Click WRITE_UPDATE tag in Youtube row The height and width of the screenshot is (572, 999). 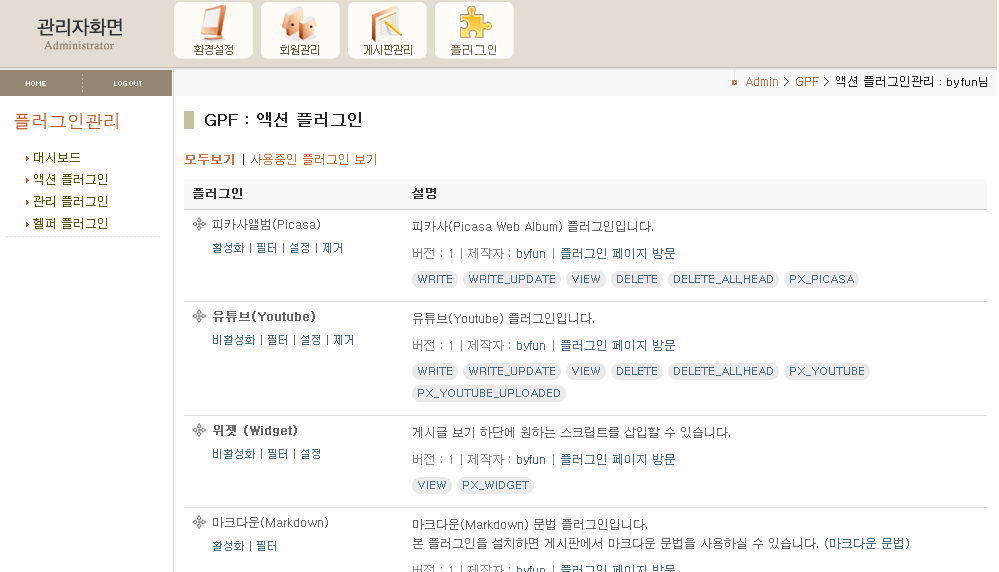coord(512,371)
